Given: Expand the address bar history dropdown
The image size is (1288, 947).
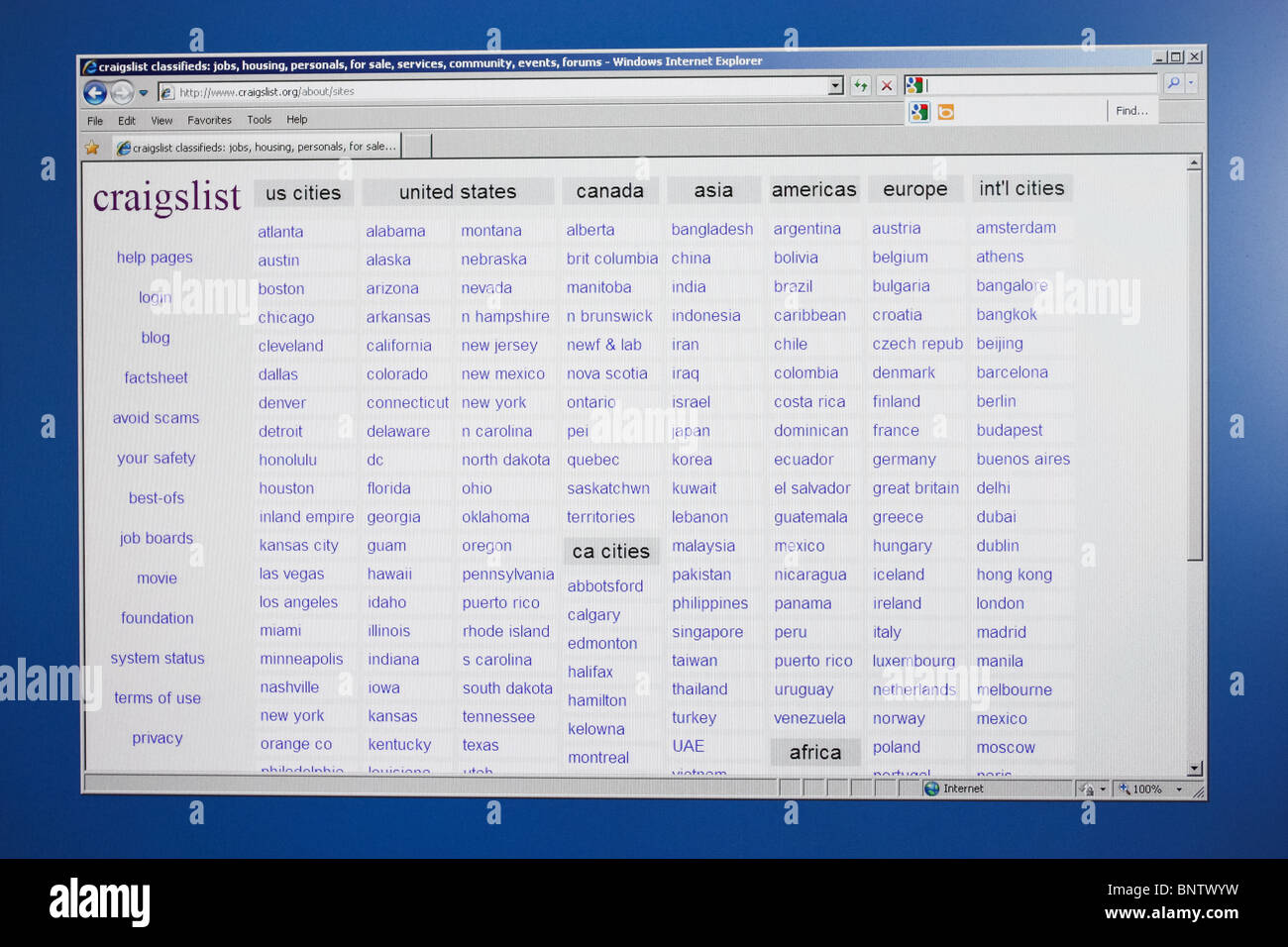Looking at the screenshot, I should [835, 86].
